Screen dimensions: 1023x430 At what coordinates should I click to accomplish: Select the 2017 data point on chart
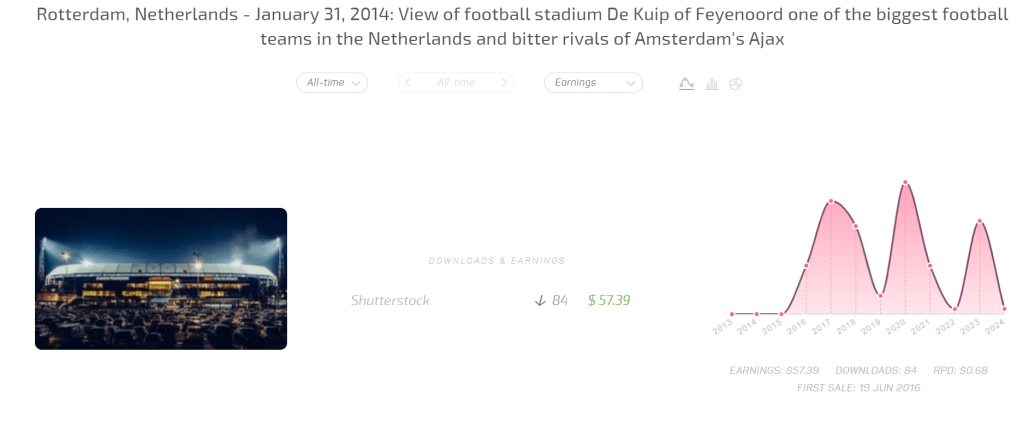(x=831, y=202)
